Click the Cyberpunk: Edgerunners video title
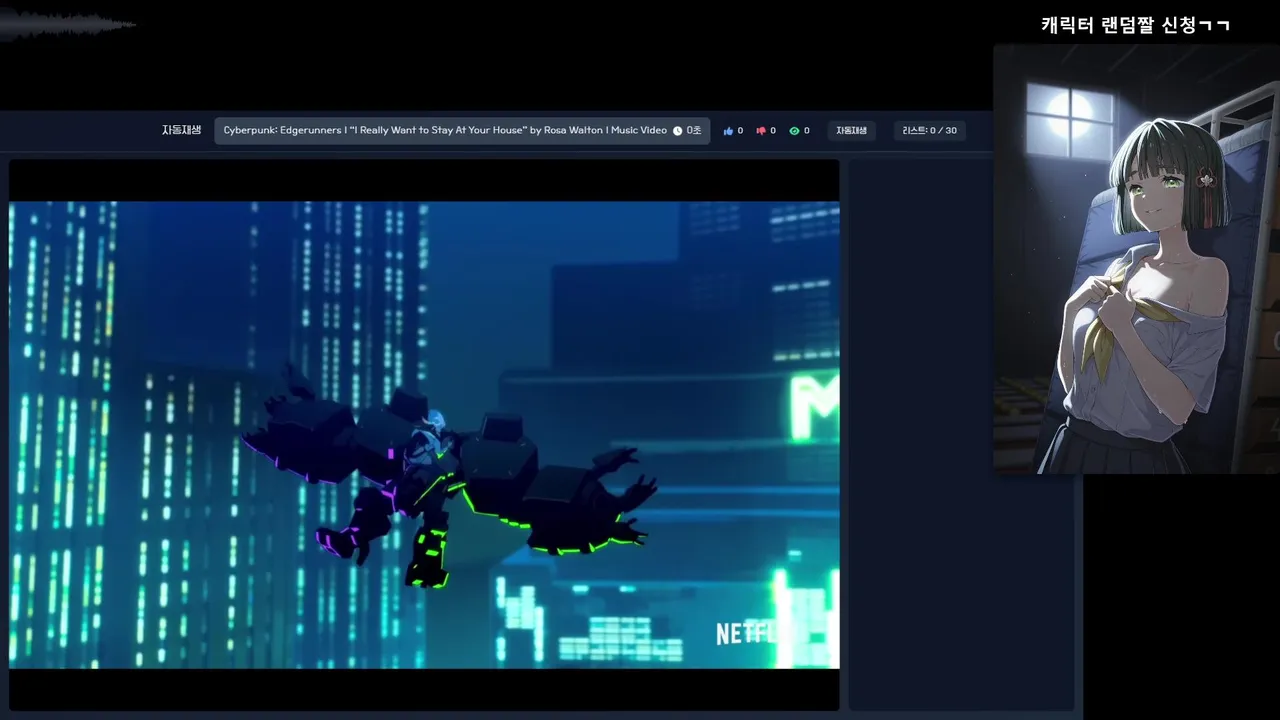 445,131
